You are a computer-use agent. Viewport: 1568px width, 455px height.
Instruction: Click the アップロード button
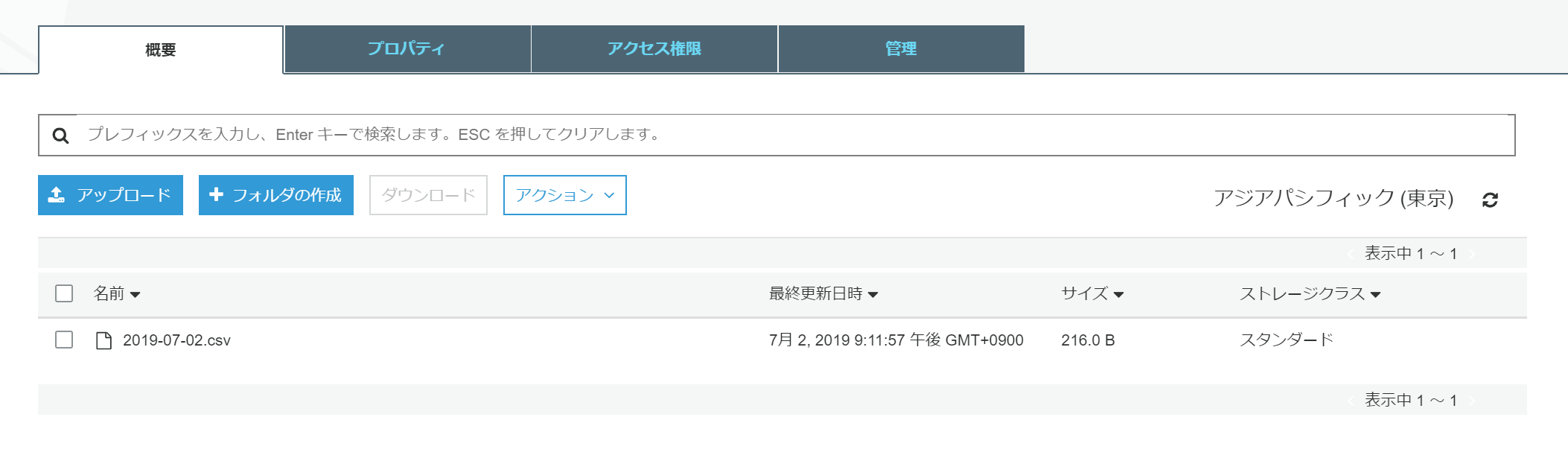pos(110,195)
